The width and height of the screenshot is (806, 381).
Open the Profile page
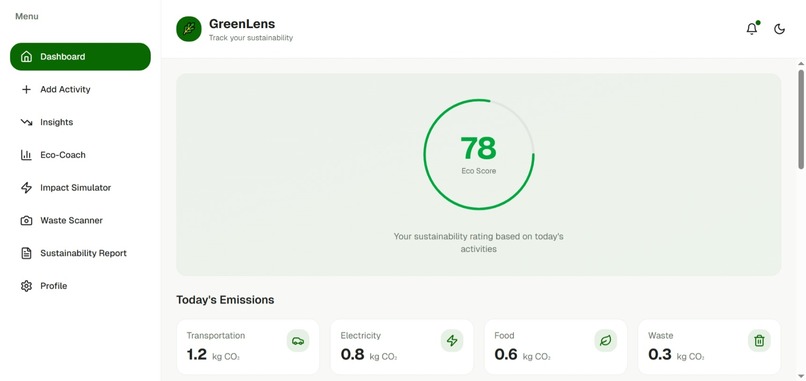coord(80,286)
